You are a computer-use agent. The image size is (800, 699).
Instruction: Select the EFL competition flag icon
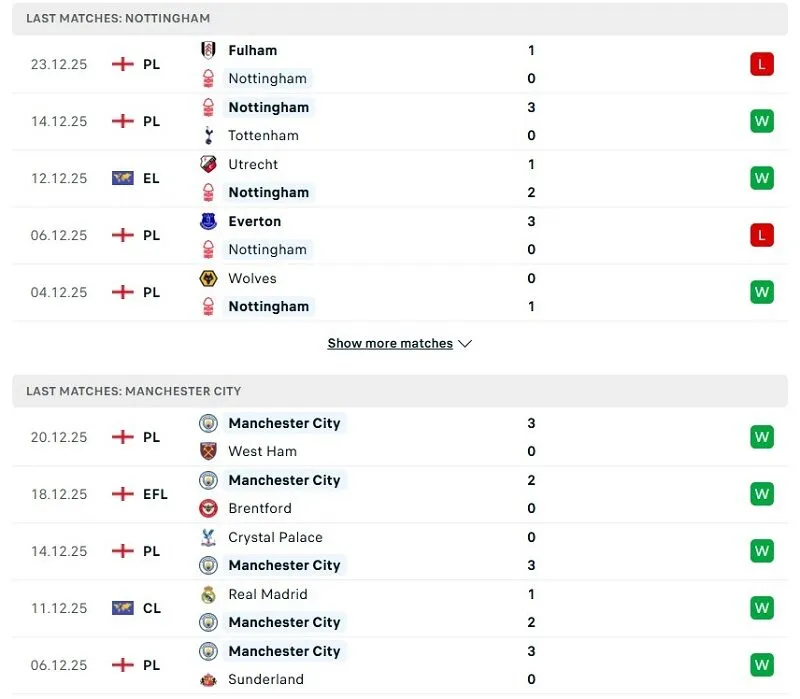[123, 494]
